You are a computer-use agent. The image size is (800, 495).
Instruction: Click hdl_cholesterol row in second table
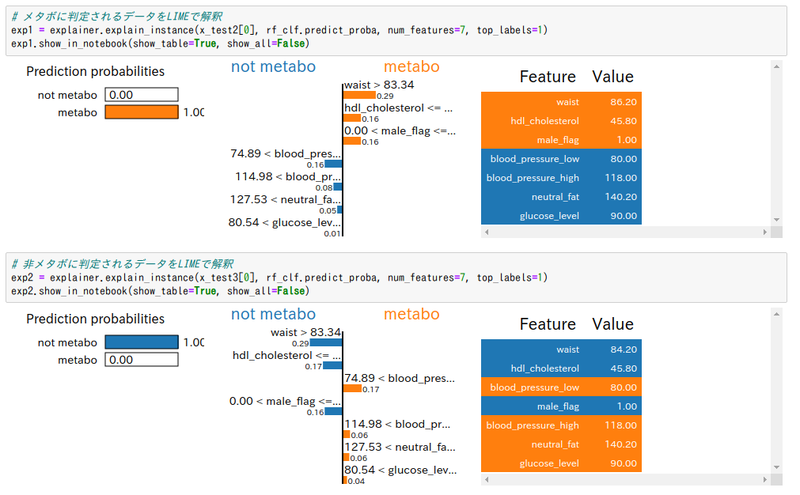[561, 368]
